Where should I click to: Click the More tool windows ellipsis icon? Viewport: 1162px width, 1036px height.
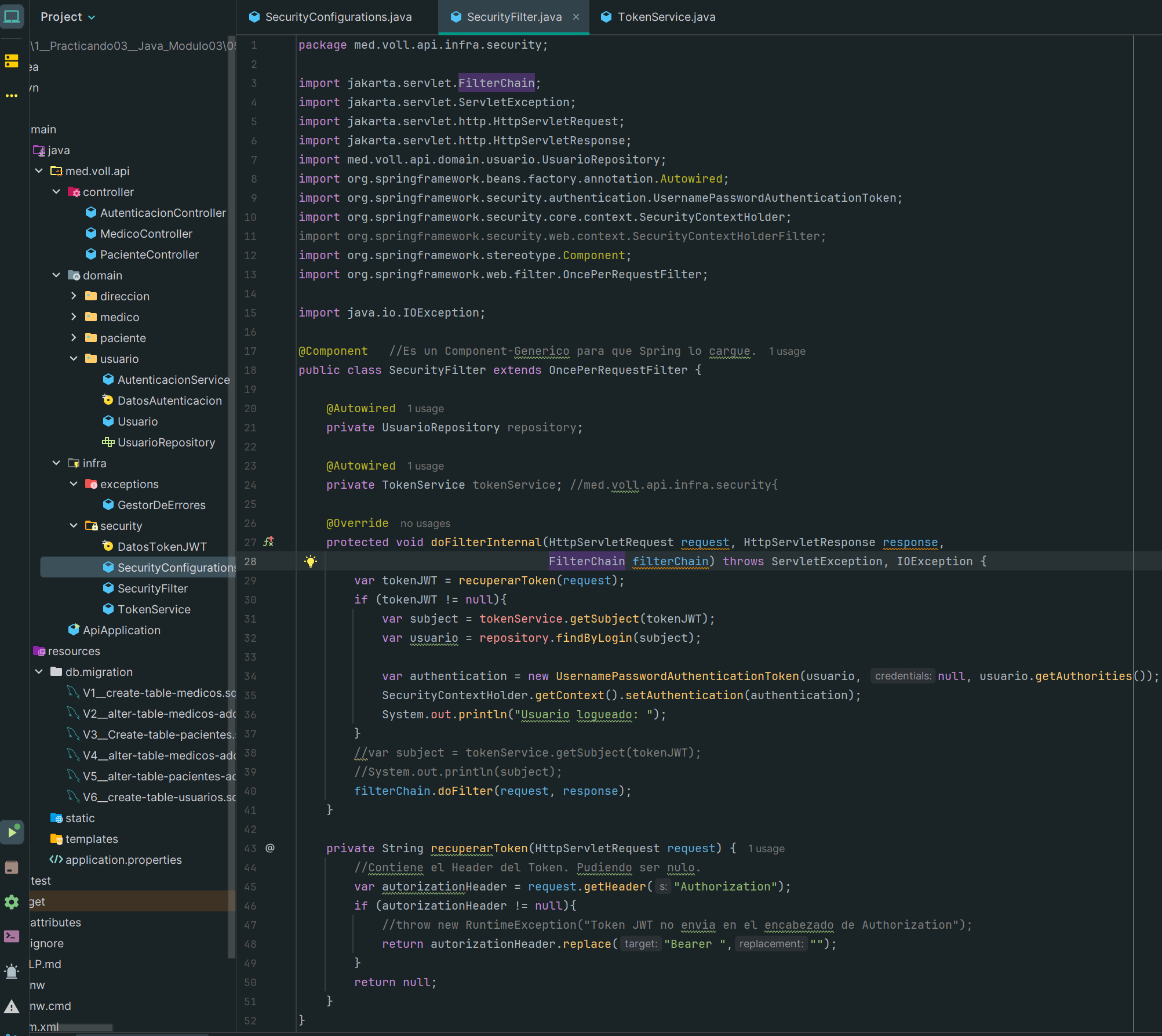[x=12, y=96]
